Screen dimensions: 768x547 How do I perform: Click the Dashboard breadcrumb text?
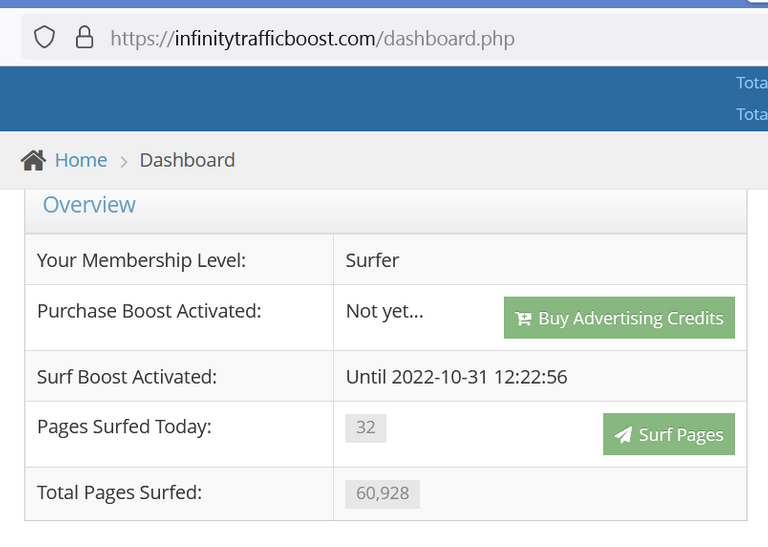point(187,160)
